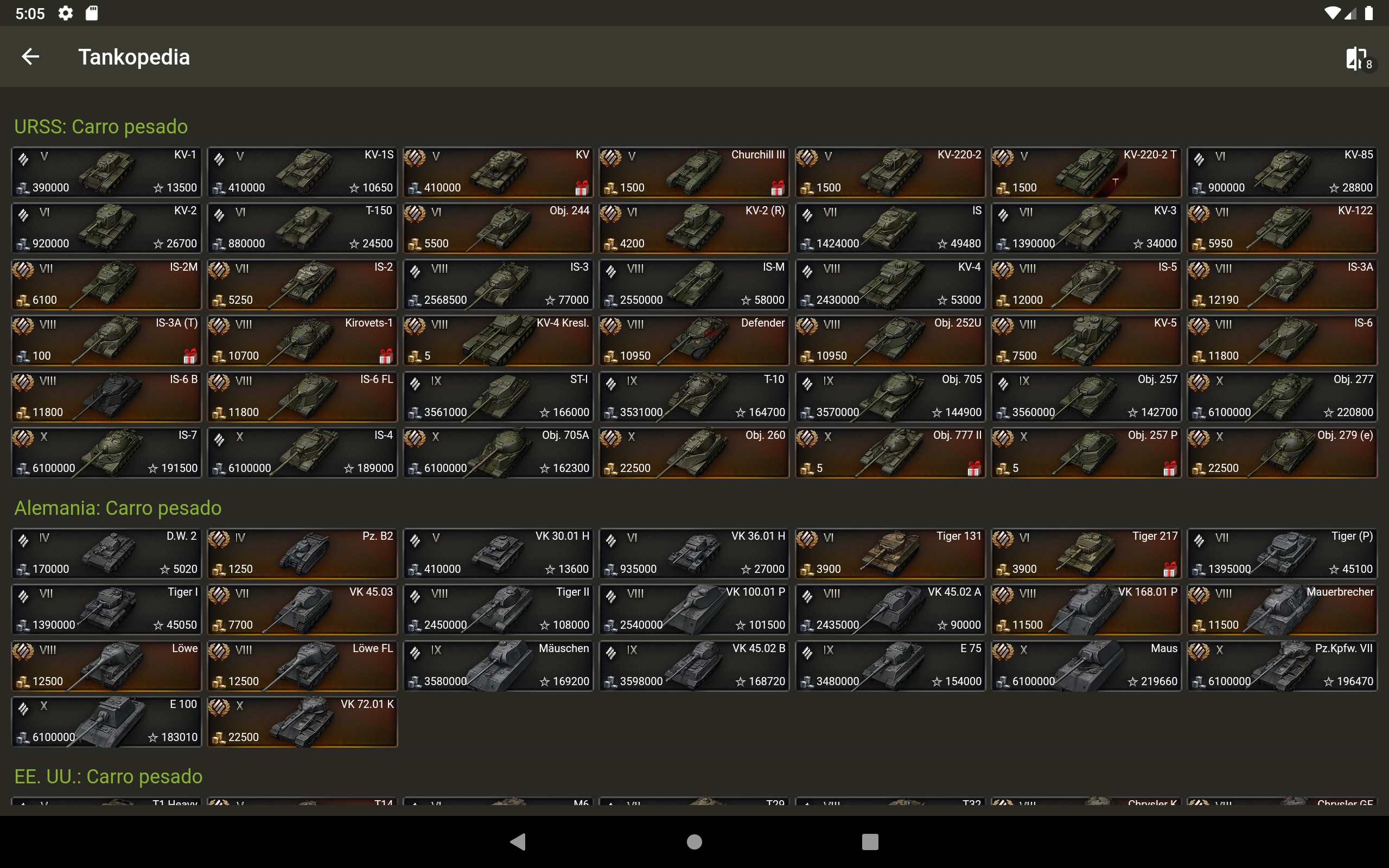The image size is (1389, 868).
Task: Click the gold icon on VK 72.01 K card
Action: pyautogui.click(x=219, y=737)
